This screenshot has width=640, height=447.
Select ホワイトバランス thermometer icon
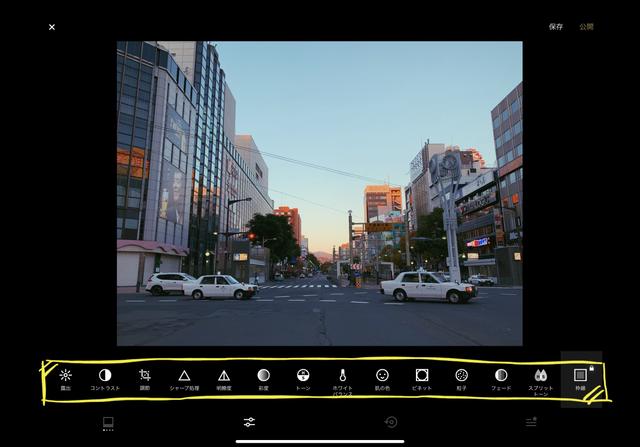click(342, 382)
